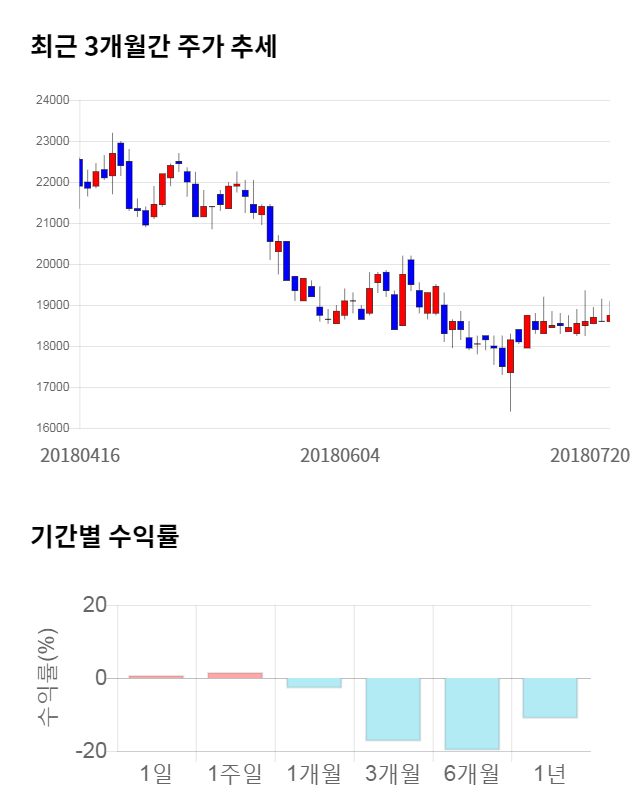This screenshot has height=810, width=640.
Task: Click the 16000 price axis label
Action: coord(52,428)
